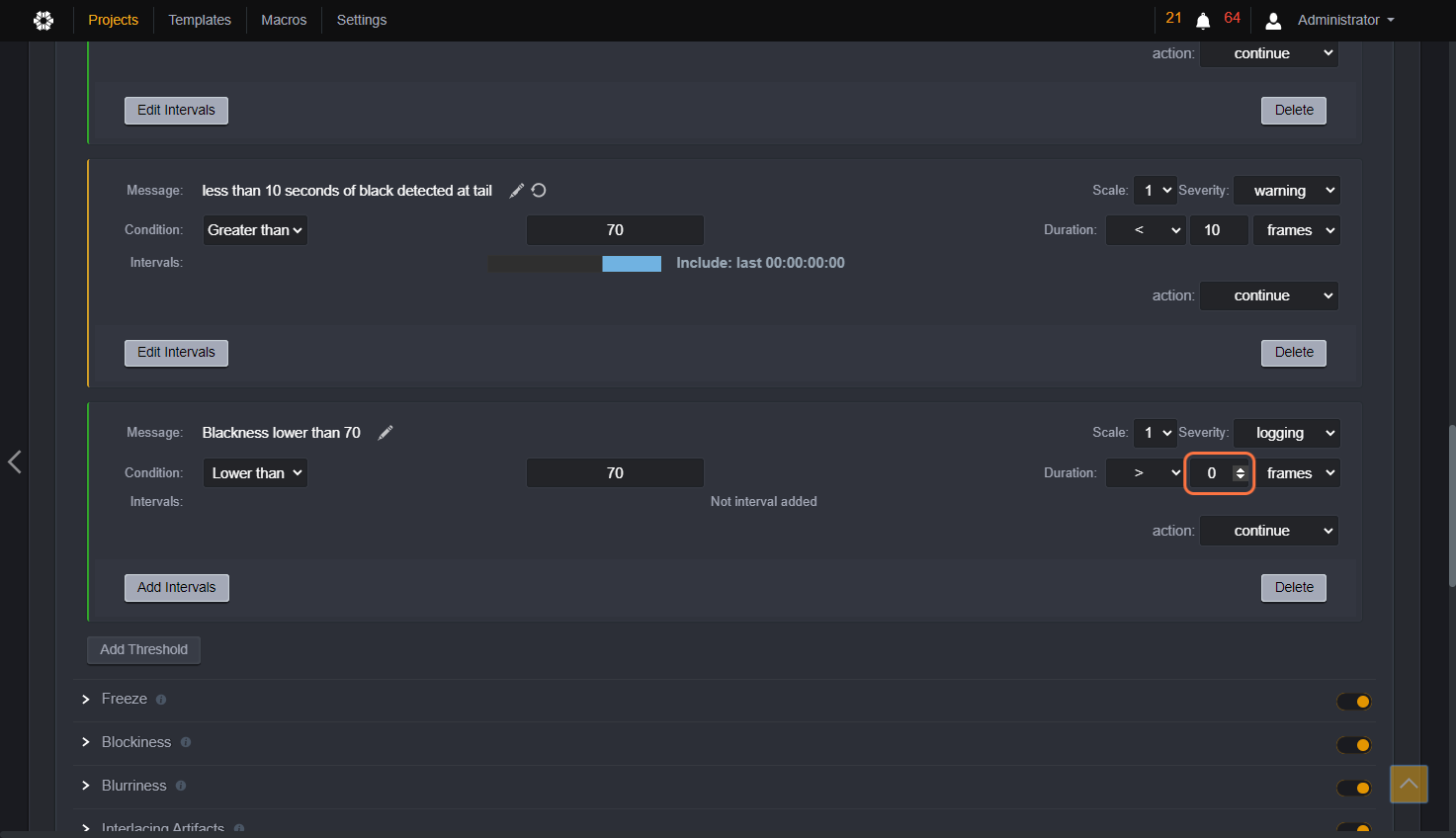Screen dimensions: 1456x838
Task: Toggle the Blockiness switch
Action: click(x=1354, y=745)
